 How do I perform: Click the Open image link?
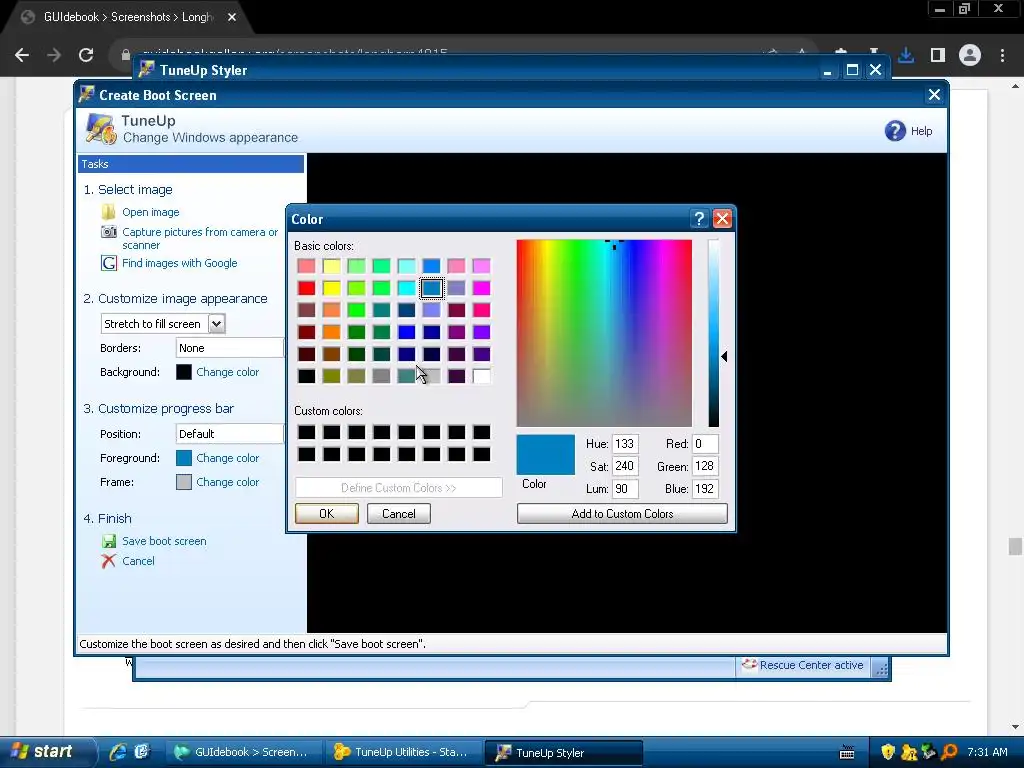[151, 212]
